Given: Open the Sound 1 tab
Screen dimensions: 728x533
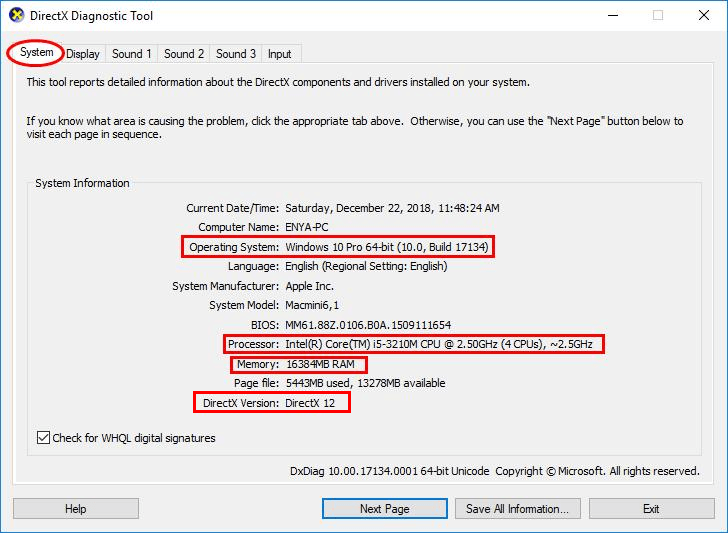Looking at the screenshot, I should 132,54.
